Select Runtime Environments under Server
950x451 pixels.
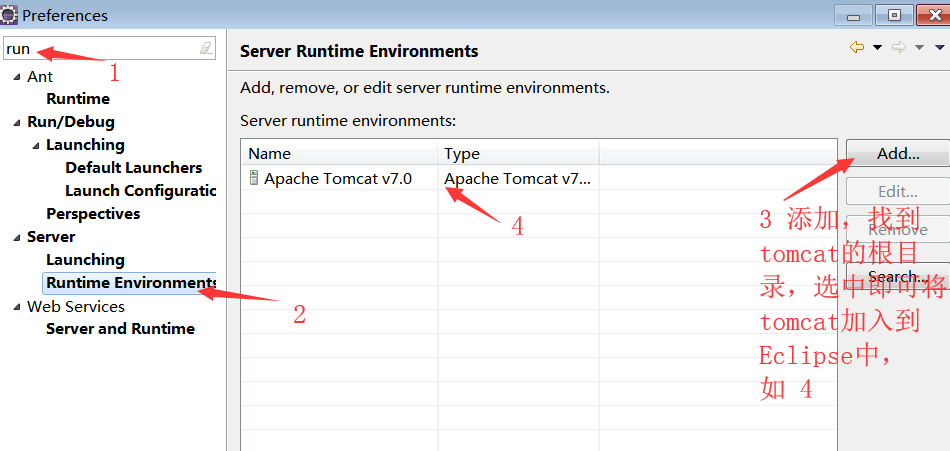[x=130, y=283]
